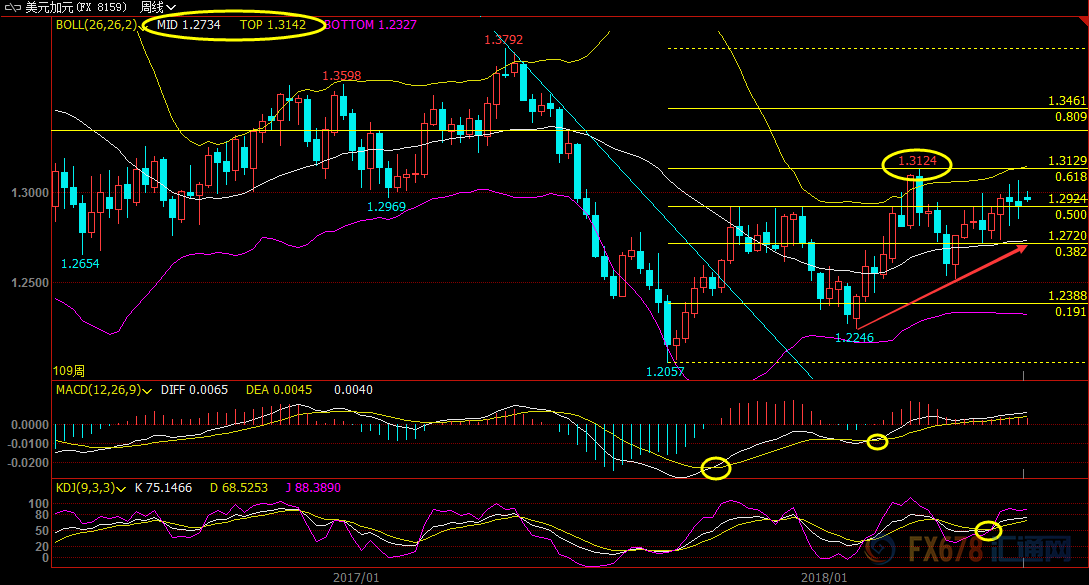Select the 0.382 Fibonacci level at 1.2720
Viewport: 1089px width, 585px height.
[x=1067, y=251]
